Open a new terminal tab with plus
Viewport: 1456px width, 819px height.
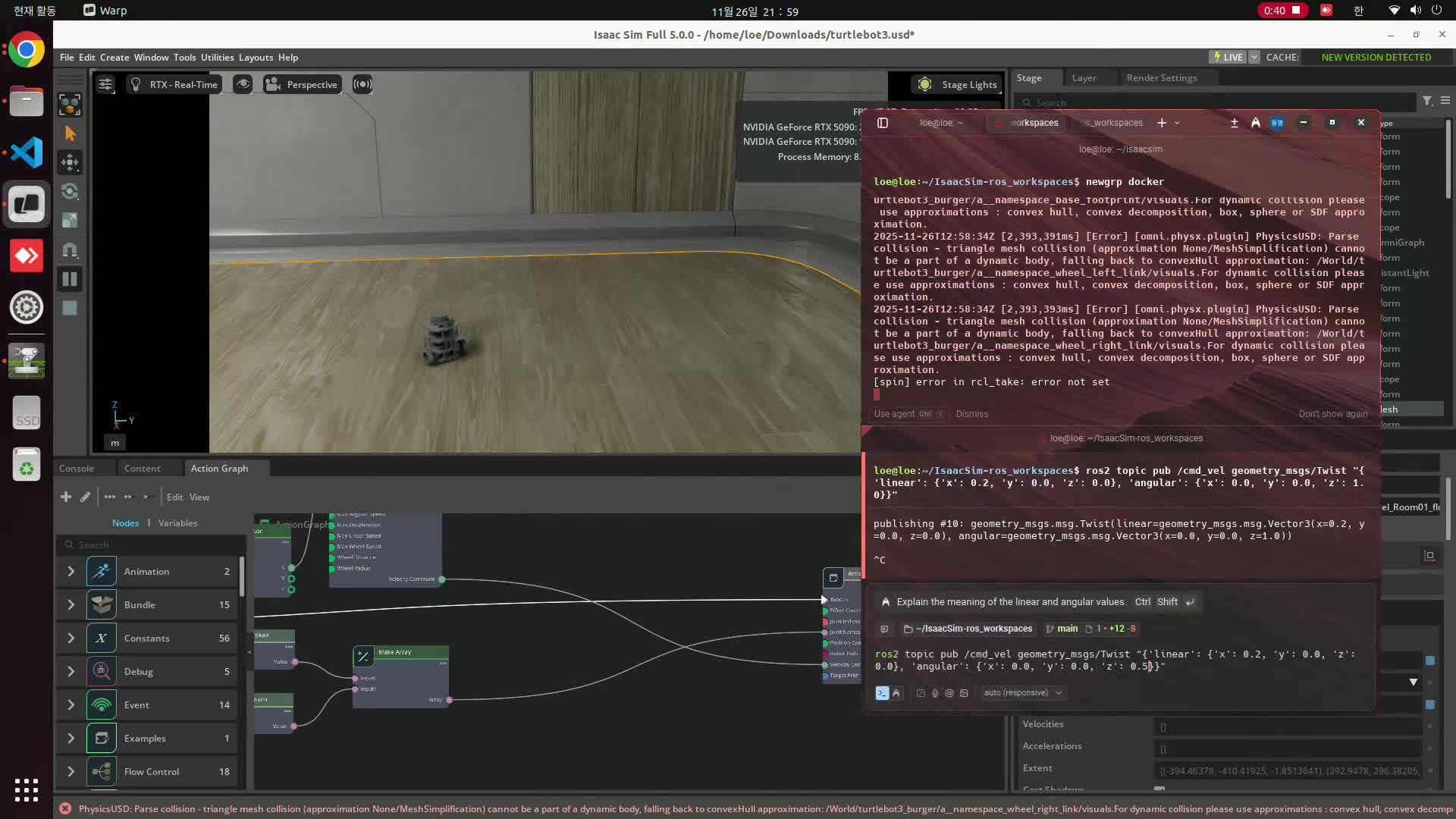point(1162,123)
